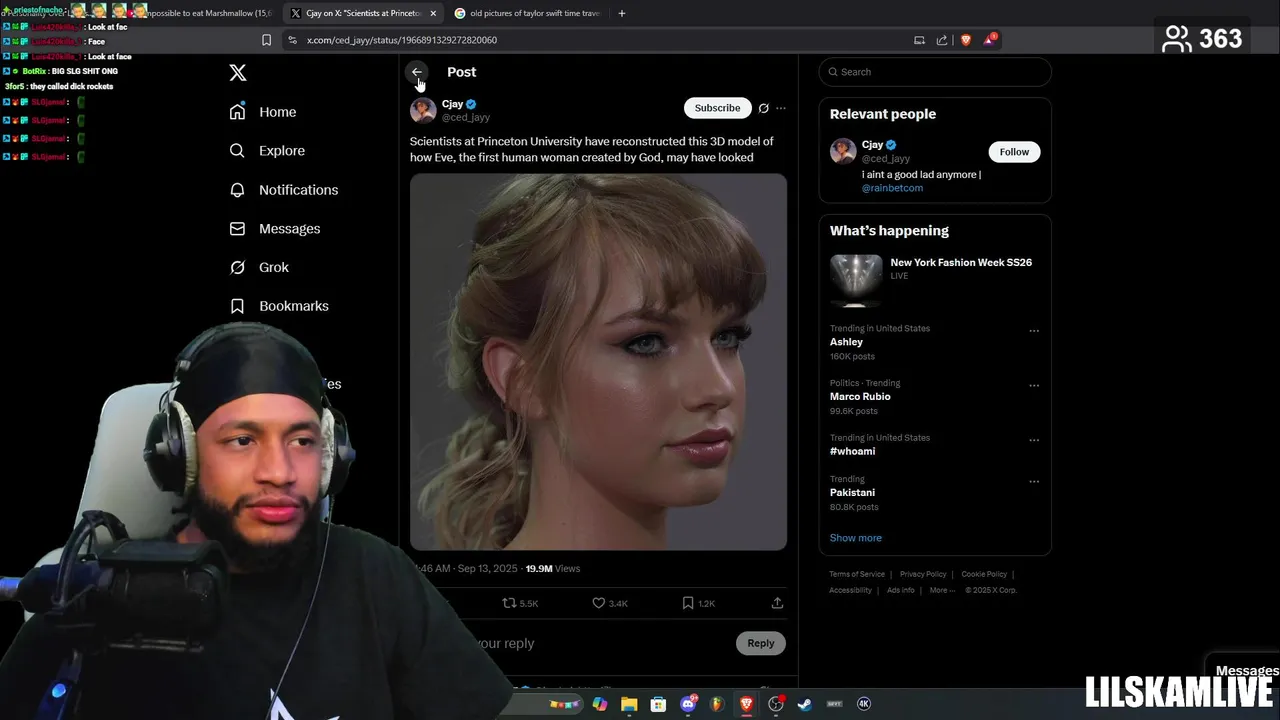
Task: Open the Ads info footer link
Action: pos(901,590)
